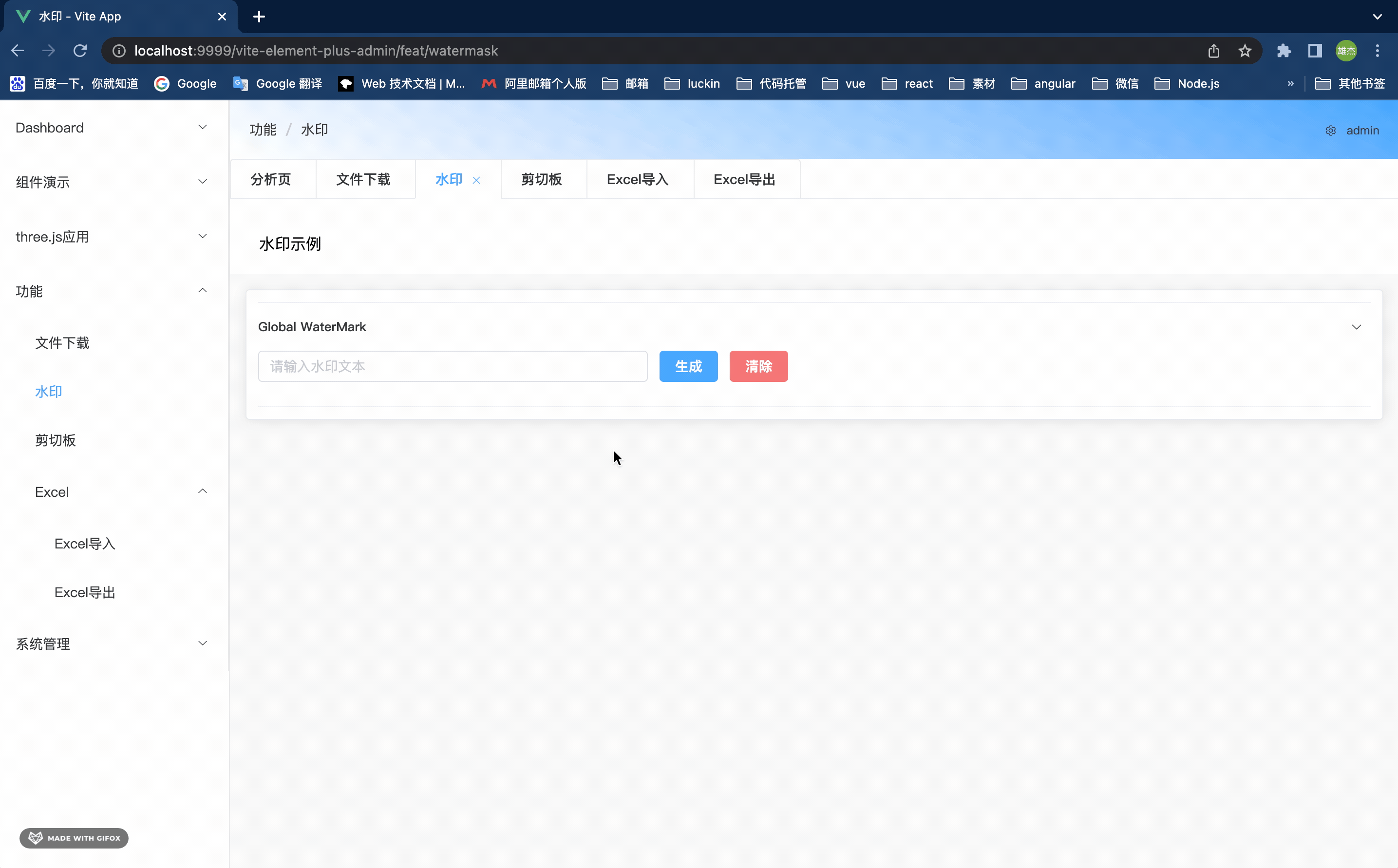Image resolution: width=1398 pixels, height=868 pixels.
Task: Click the red 清除 button
Action: (758, 366)
